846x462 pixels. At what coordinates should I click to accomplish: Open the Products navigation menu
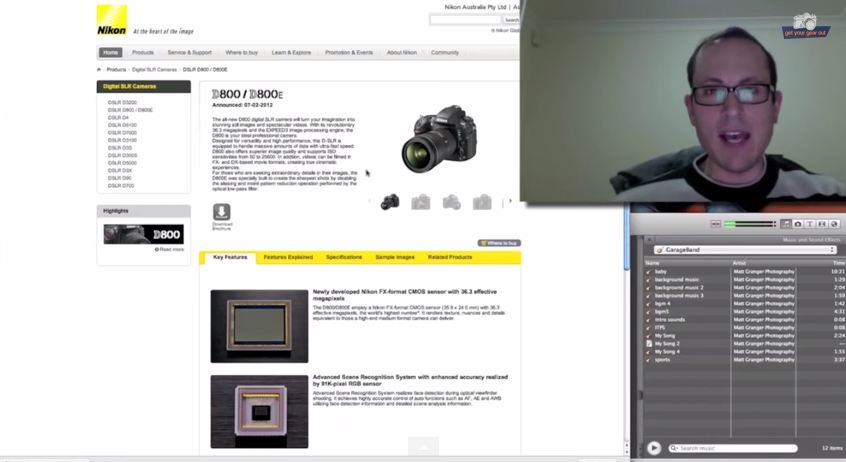pyautogui.click(x=143, y=52)
